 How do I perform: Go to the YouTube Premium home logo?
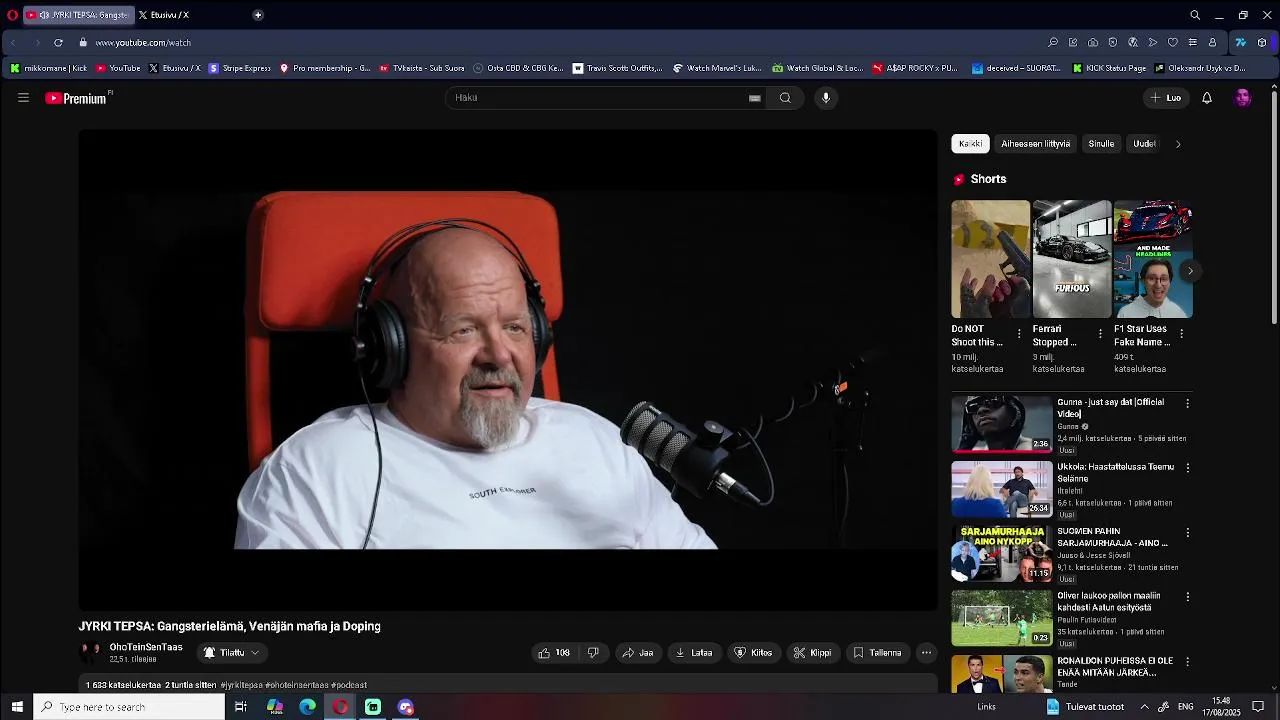[76, 98]
